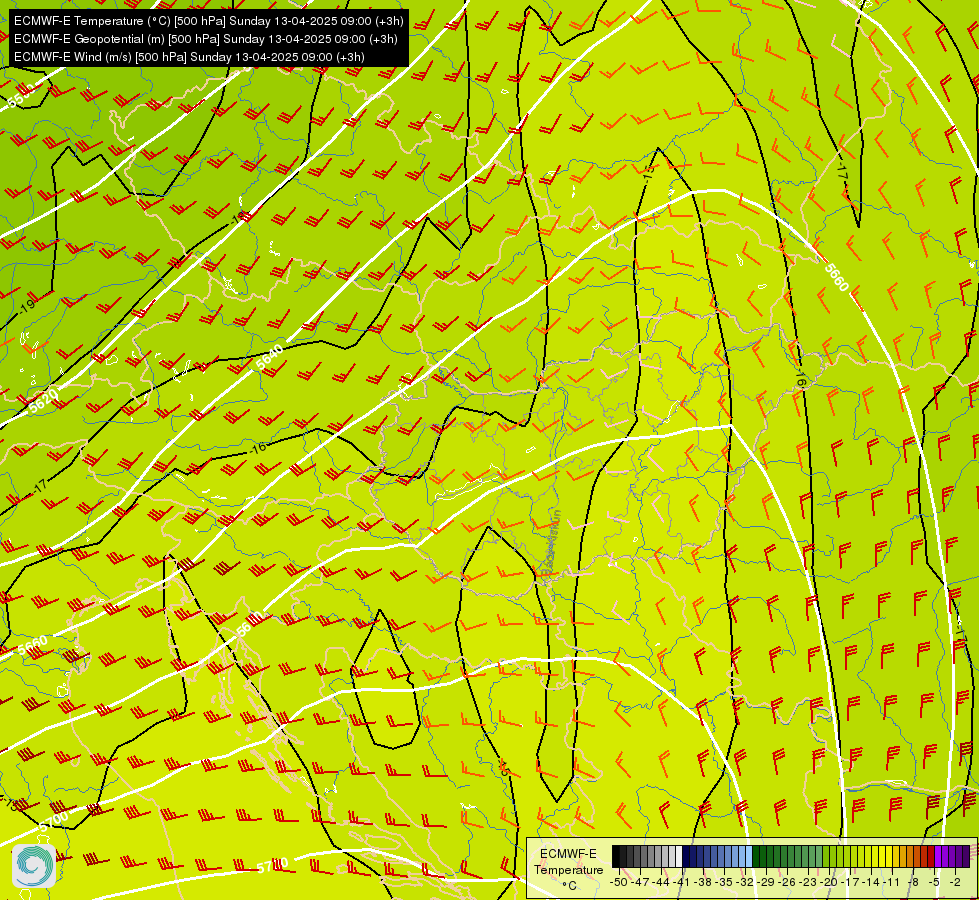Click the darkest red legend swatch left of -5

[x=931, y=856]
